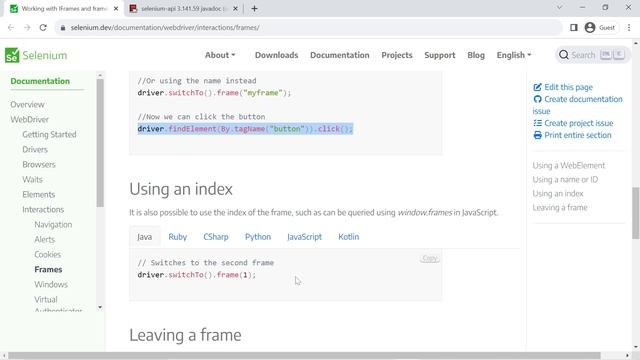The width and height of the screenshot is (640, 360).
Task: Open Chrome's three-dot menu
Action: pyautogui.click(x=629, y=27)
